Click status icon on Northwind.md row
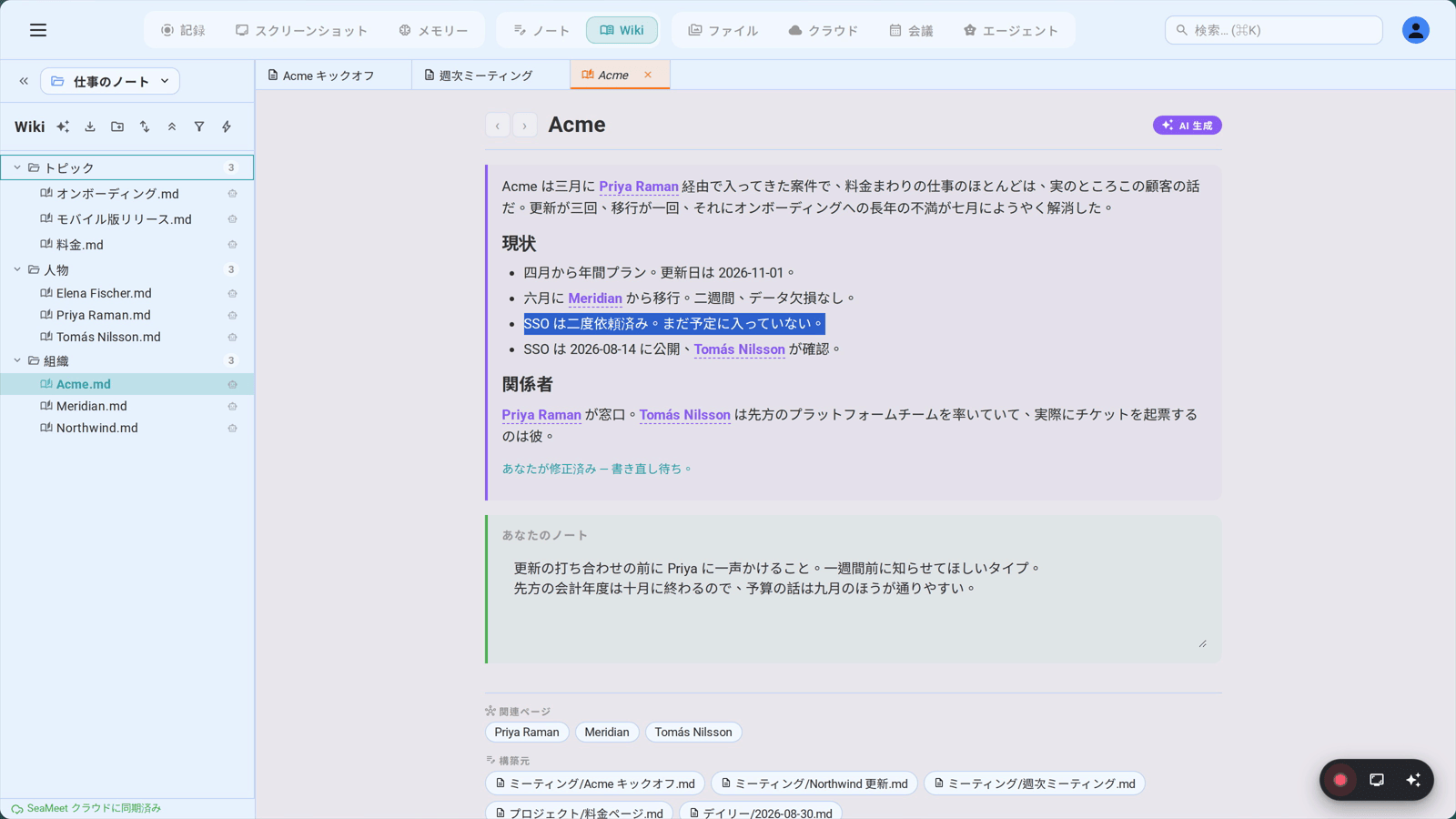The image size is (1456, 819). 232,429
